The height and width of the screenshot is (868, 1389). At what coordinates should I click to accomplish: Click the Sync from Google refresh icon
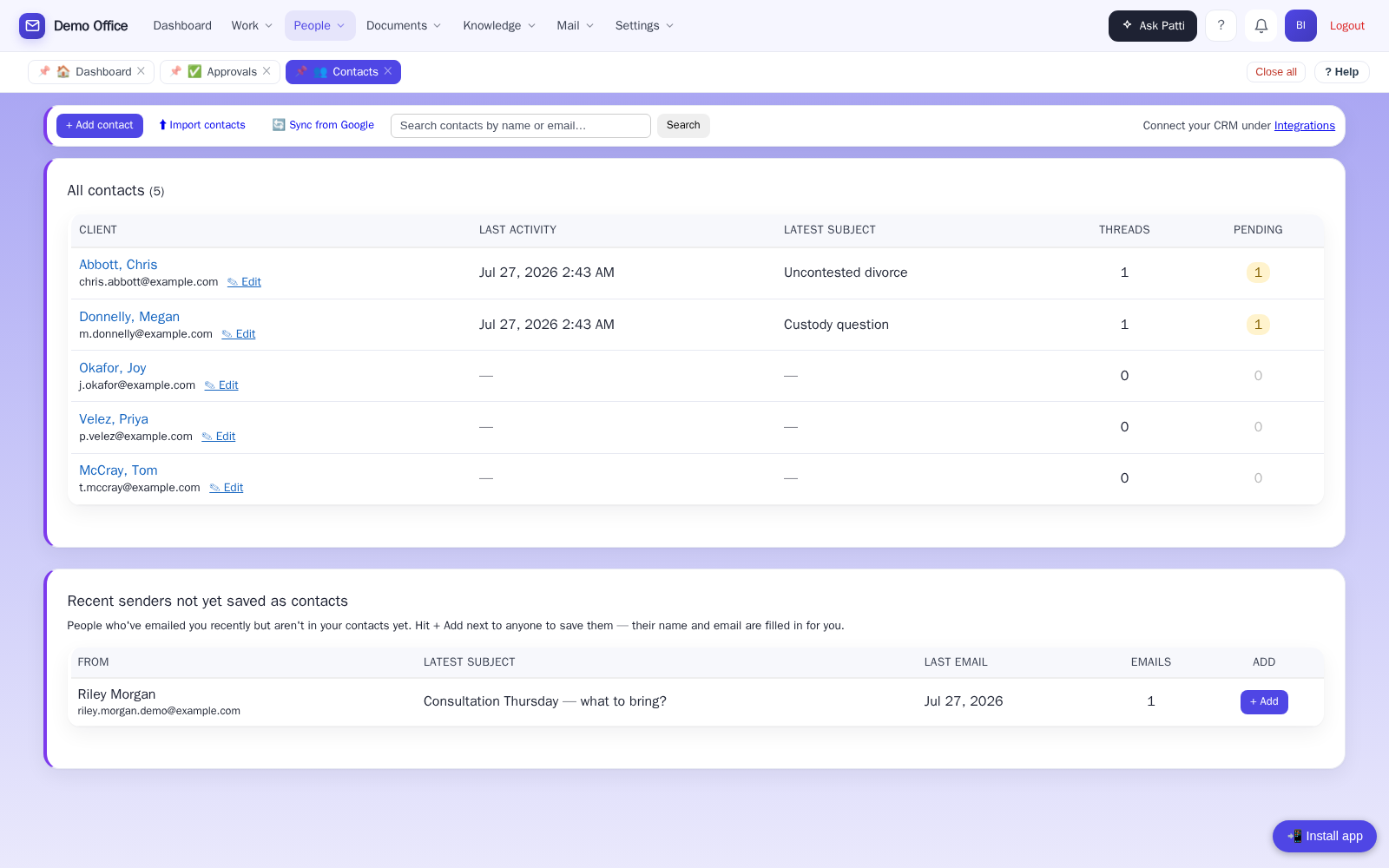coord(279,125)
